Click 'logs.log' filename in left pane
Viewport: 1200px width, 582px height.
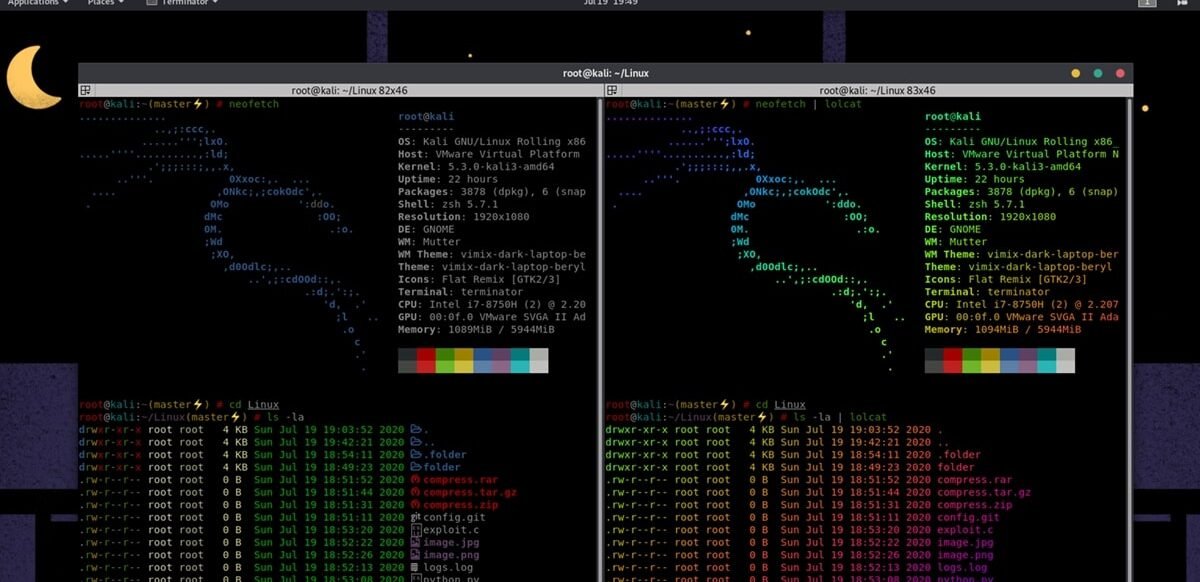click(448, 567)
